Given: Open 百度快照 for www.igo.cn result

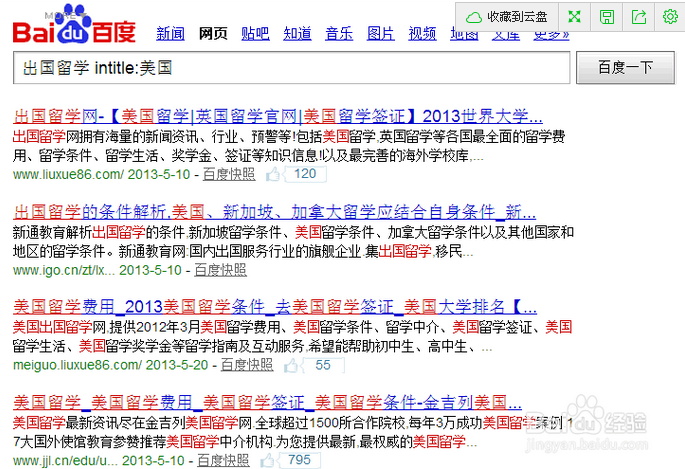Looking at the screenshot, I should tap(220, 270).
